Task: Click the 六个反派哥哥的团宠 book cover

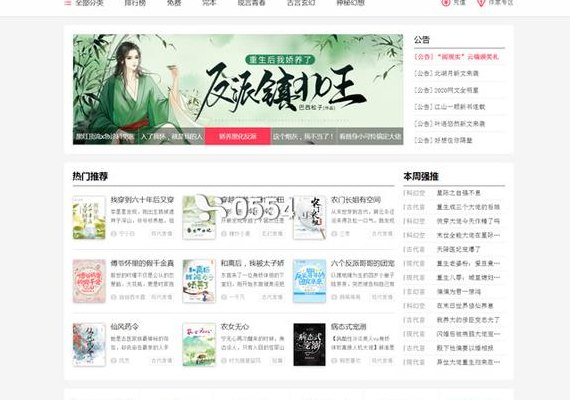Action: pos(309,281)
